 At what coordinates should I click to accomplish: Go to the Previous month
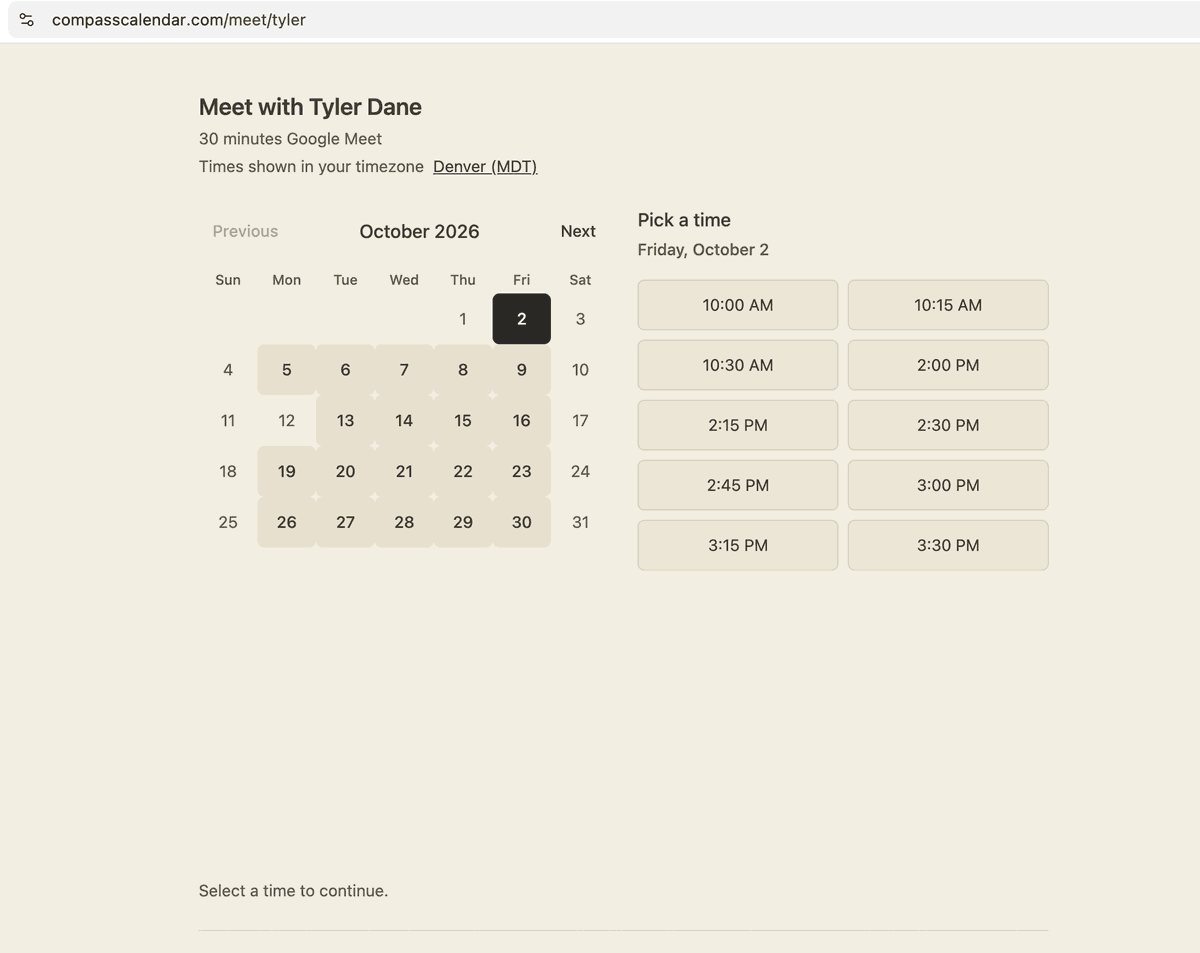tap(245, 231)
